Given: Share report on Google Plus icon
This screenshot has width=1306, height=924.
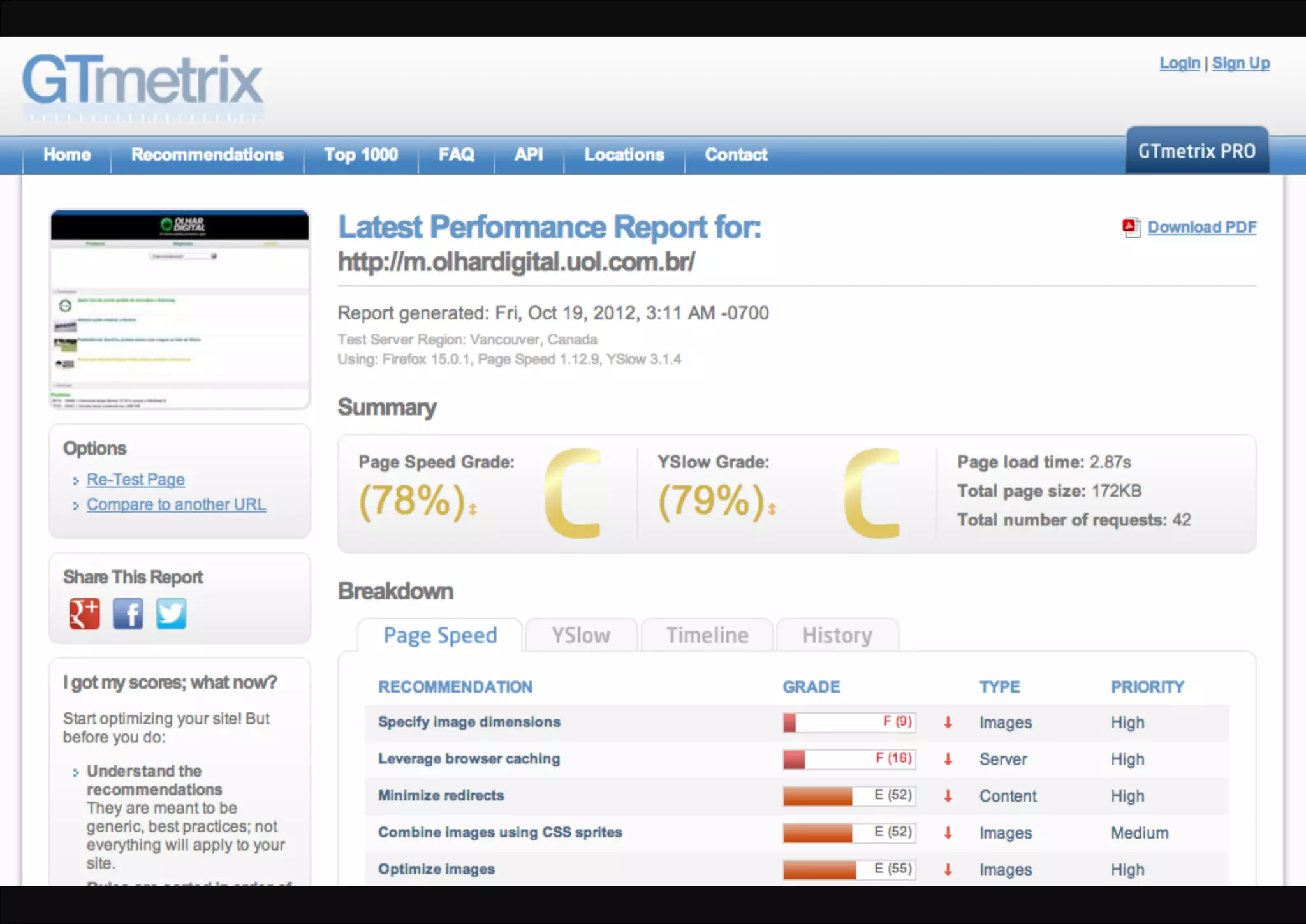Looking at the screenshot, I should (x=84, y=613).
